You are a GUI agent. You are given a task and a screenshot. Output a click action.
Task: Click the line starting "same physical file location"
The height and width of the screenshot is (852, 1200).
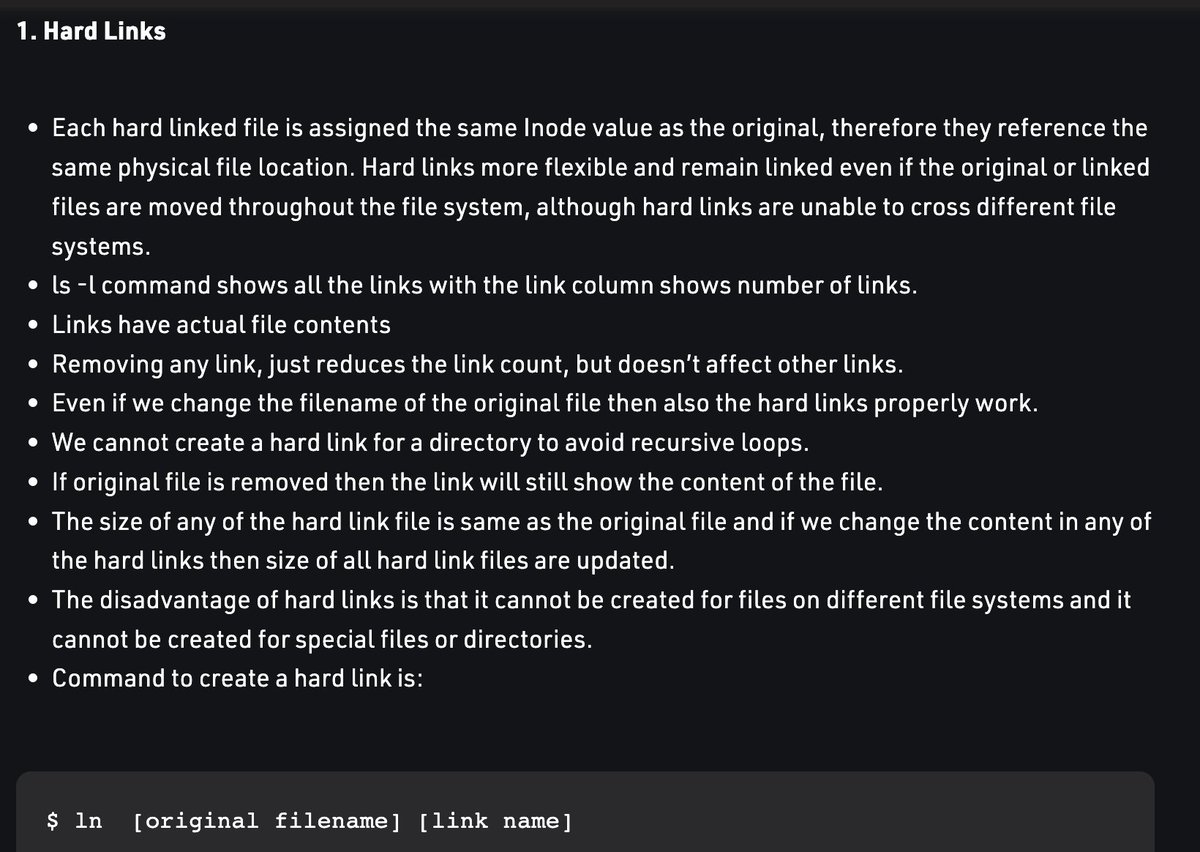600,168
